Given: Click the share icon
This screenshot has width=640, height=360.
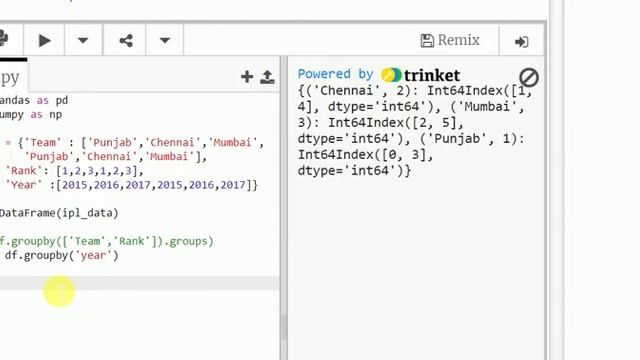Looking at the screenshot, I should tap(126, 40).
